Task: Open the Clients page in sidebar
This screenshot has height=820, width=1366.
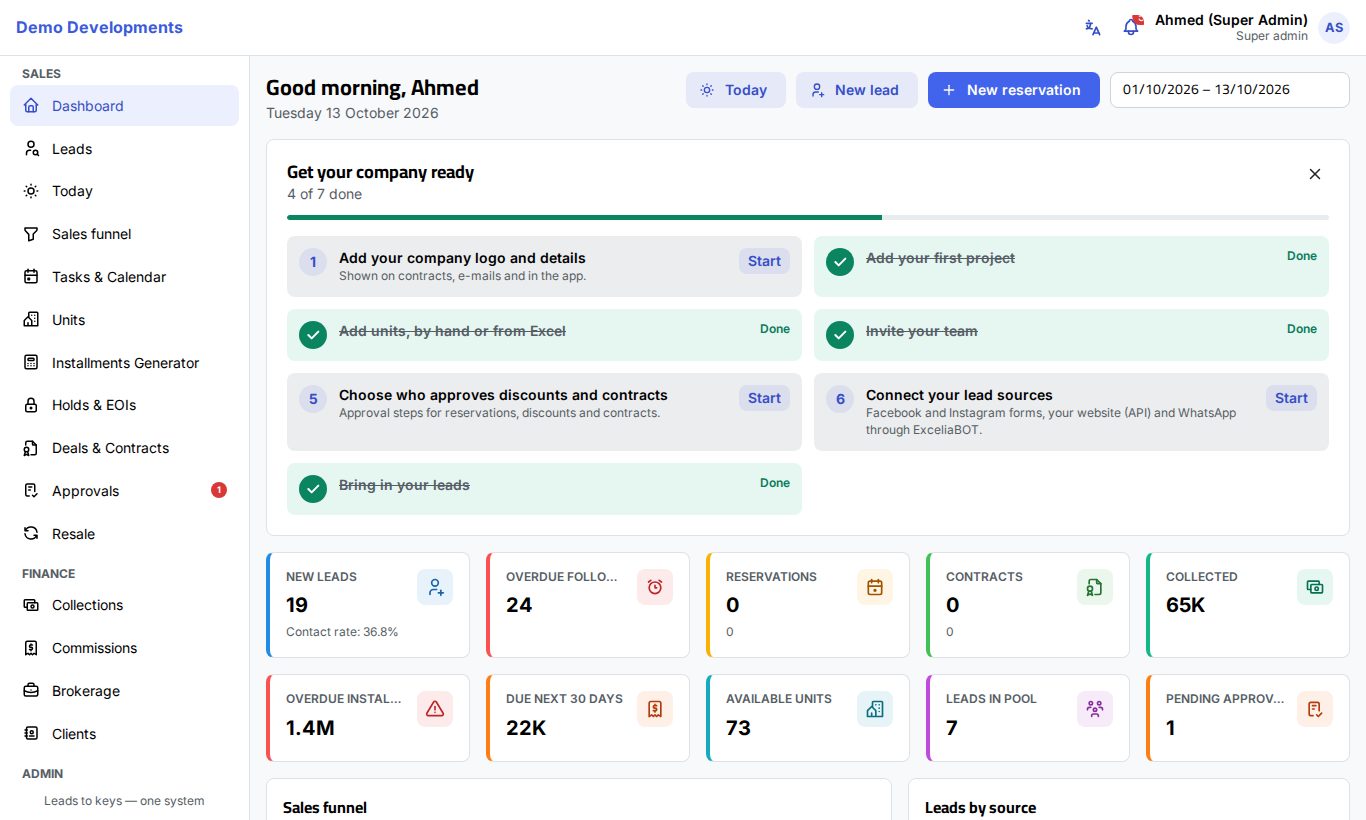Action: (x=124, y=734)
